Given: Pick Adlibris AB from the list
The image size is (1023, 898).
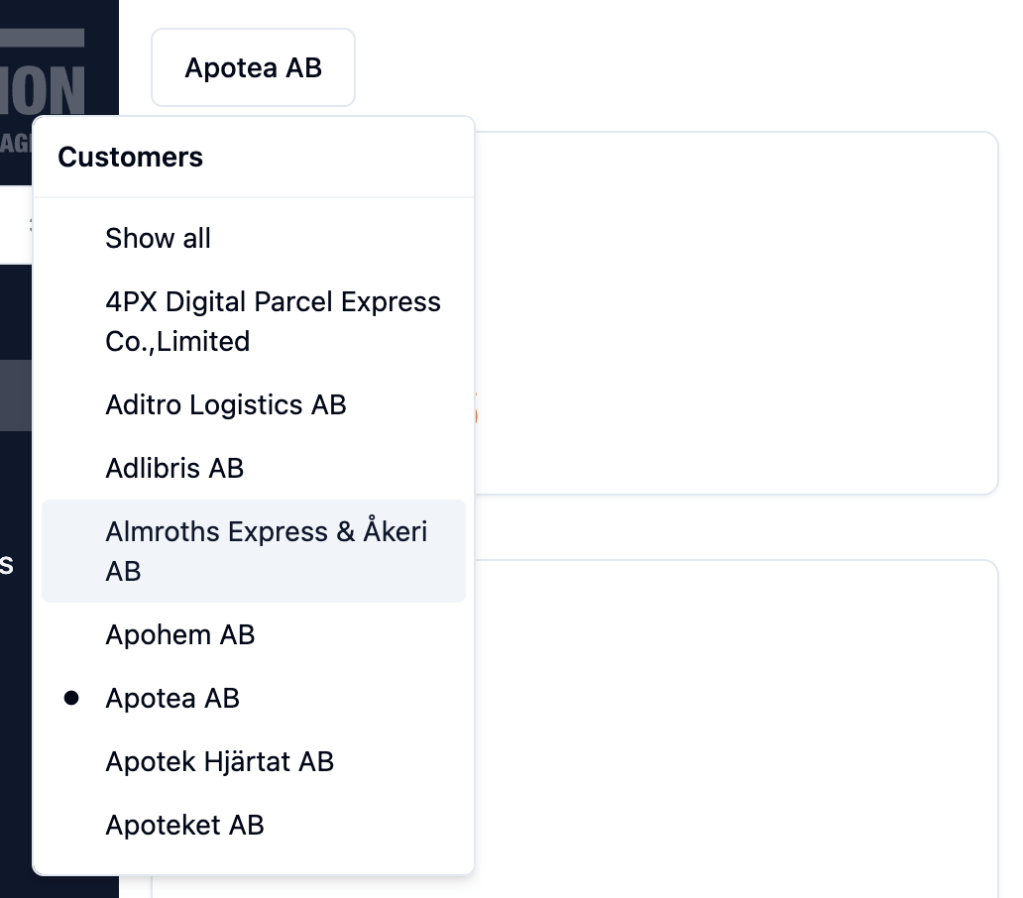Looking at the screenshot, I should [x=174, y=468].
